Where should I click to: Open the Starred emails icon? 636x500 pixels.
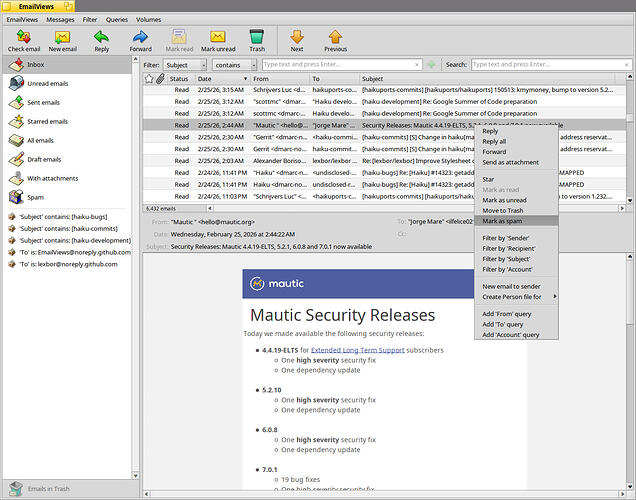tap(16, 121)
